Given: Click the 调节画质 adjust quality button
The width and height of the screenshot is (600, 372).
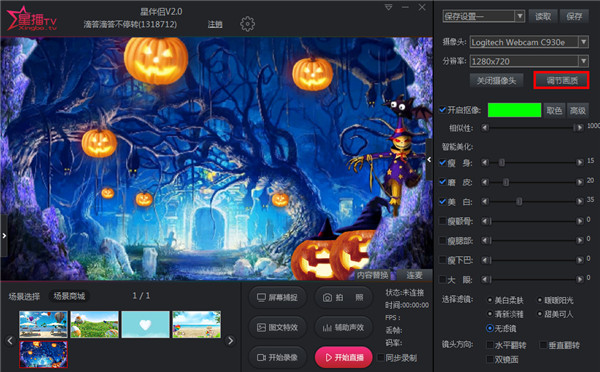Looking at the screenshot, I should (x=561, y=80).
